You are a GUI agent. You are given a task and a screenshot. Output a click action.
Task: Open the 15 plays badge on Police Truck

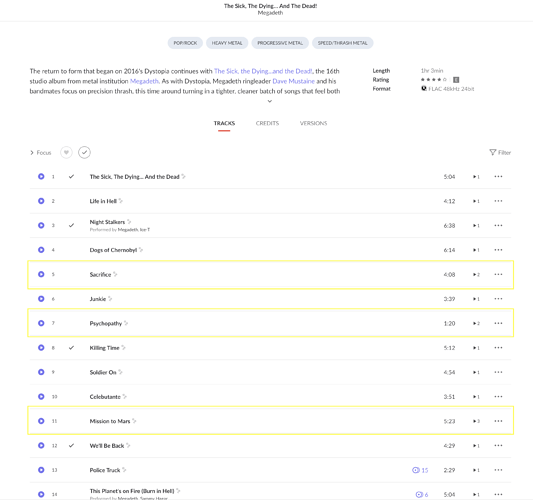click(420, 470)
